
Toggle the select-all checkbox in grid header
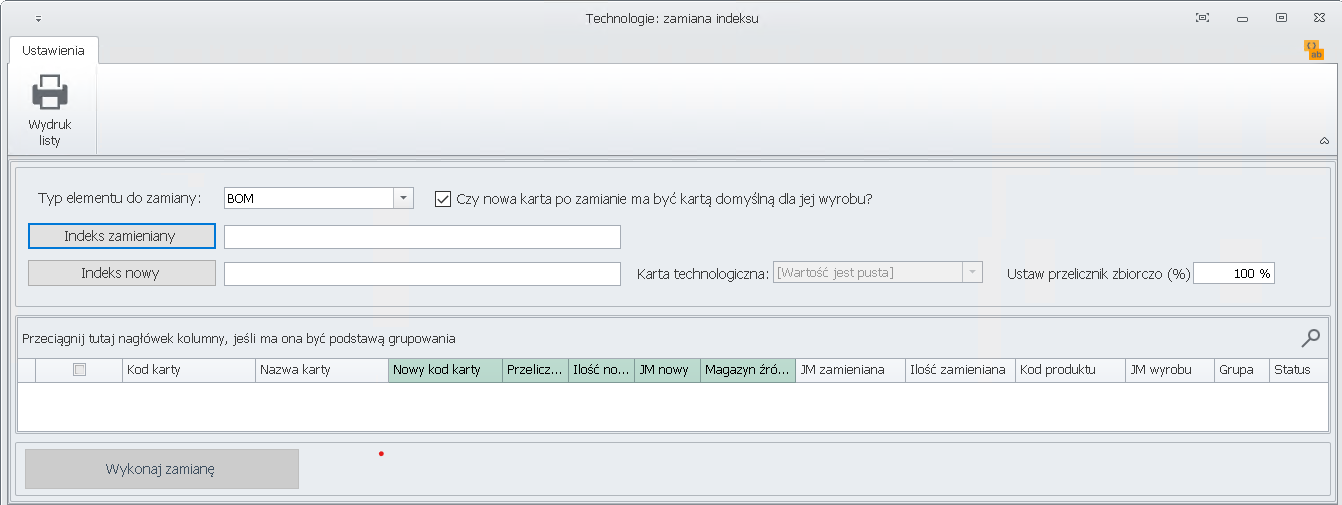click(x=80, y=370)
